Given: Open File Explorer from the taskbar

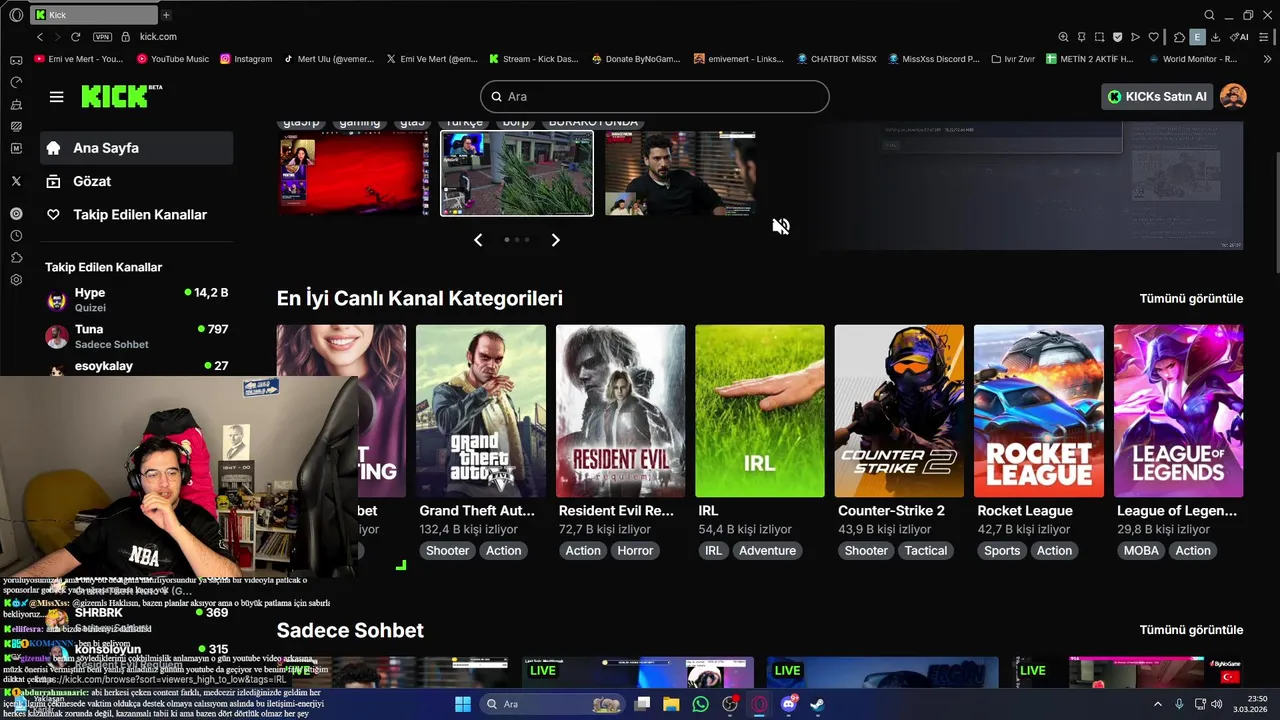Looking at the screenshot, I should click(671, 704).
